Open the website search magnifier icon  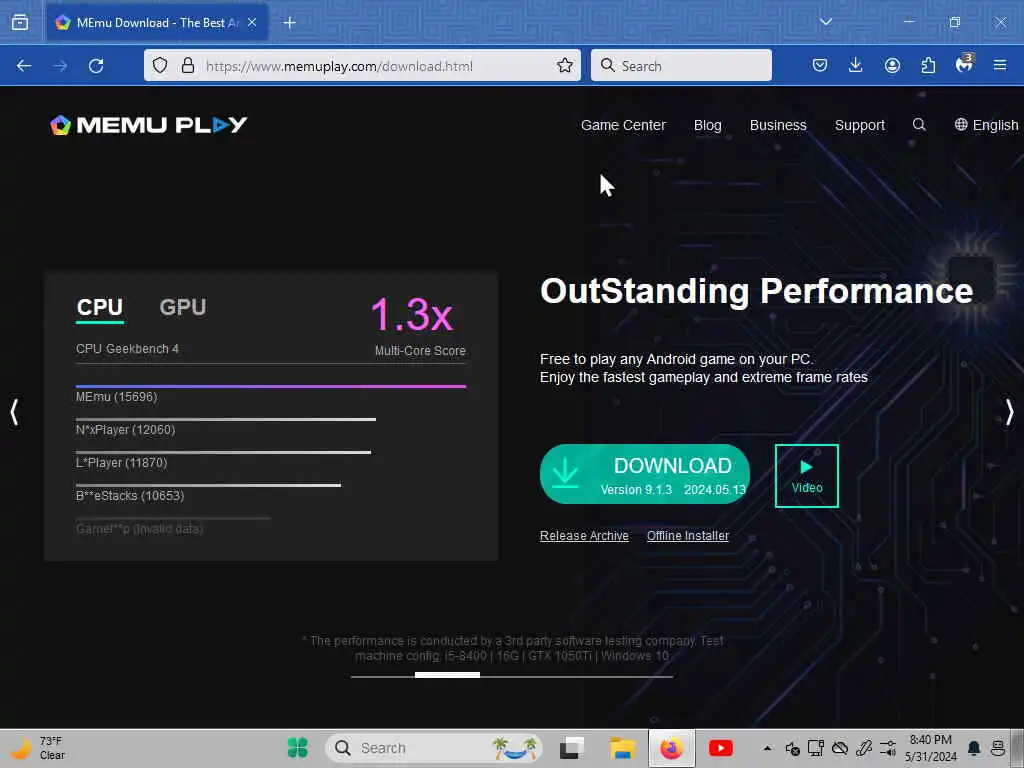(x=919, y=125)
